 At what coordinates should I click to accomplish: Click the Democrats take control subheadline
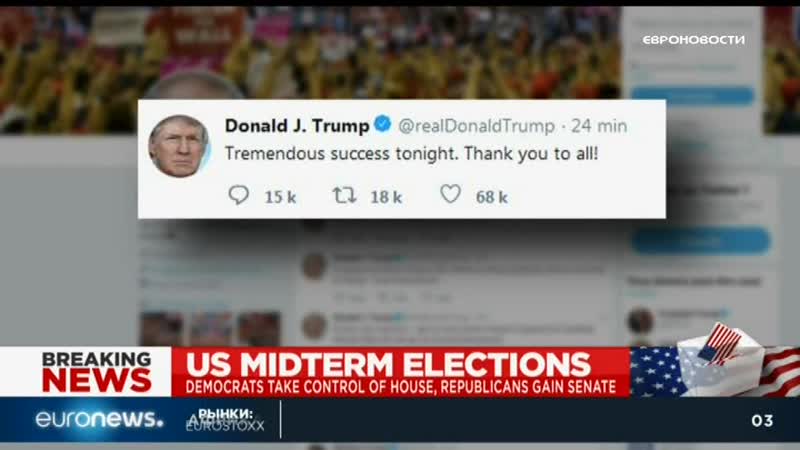click(401, 387)
